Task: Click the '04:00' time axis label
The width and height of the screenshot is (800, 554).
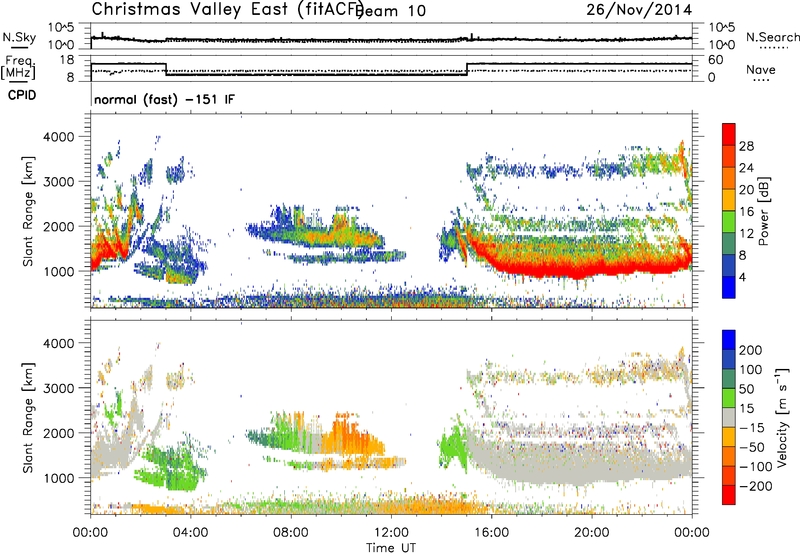Action: point(191,533)
